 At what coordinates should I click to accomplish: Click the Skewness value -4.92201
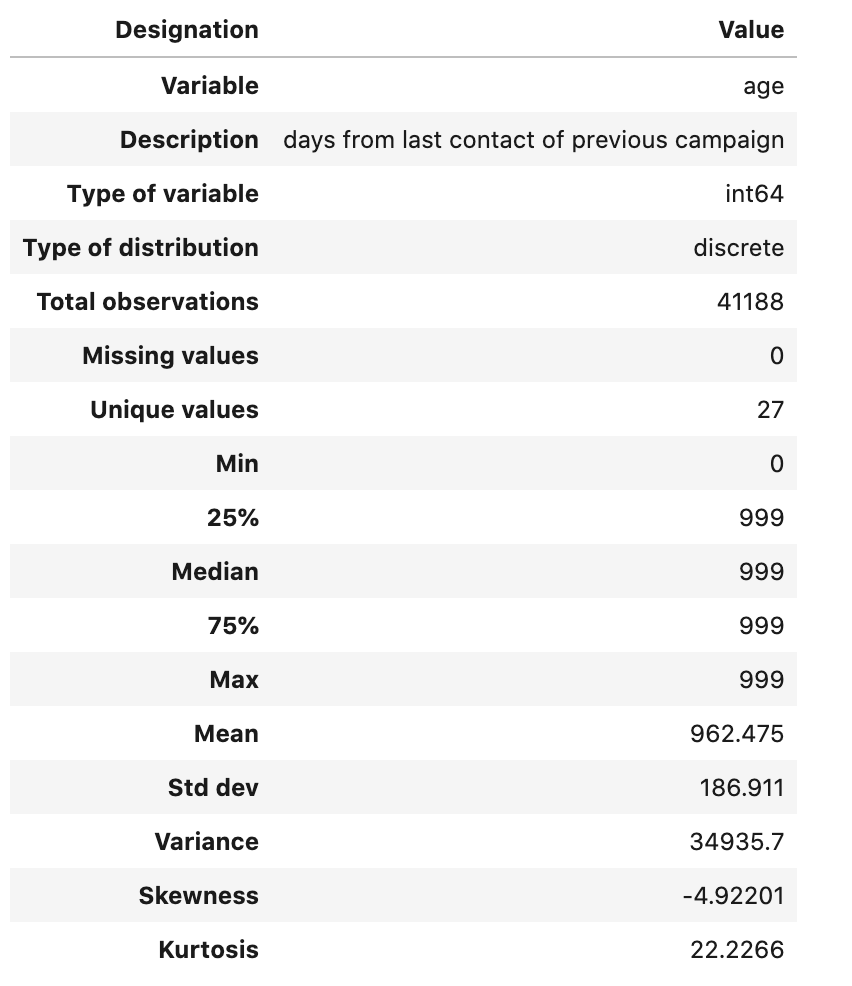733,896
